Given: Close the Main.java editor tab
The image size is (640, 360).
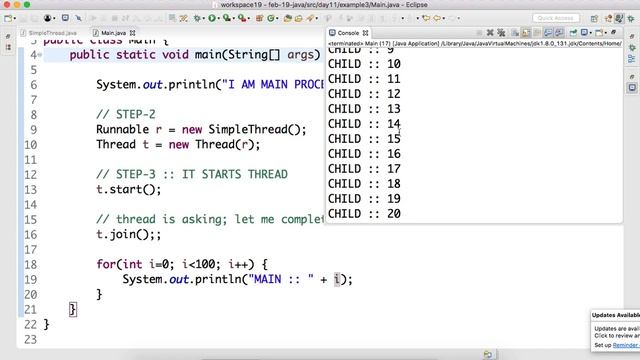Looking at the screenshot, I should click(x=132, y=33).
